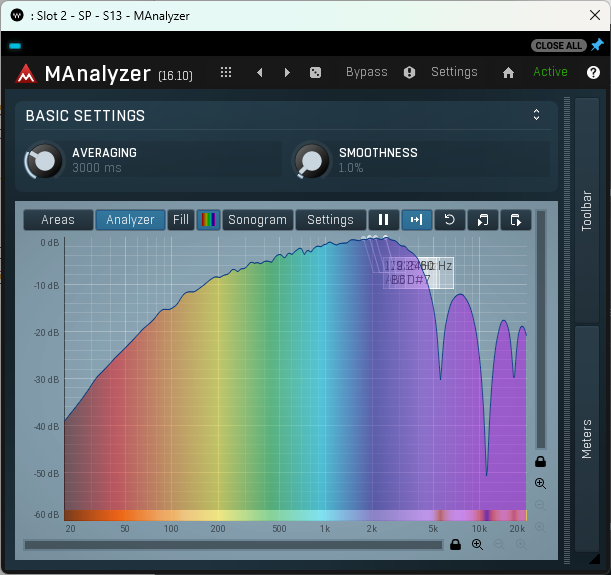611x575 pixels.
Task: Click the D#7 peak frequency label
Action: pyautogui.click(x=419, y=279)
